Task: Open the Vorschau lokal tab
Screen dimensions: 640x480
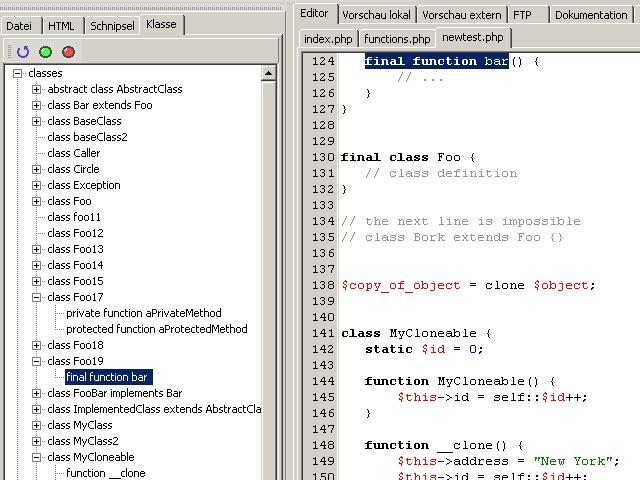Action: click(374, 15)
